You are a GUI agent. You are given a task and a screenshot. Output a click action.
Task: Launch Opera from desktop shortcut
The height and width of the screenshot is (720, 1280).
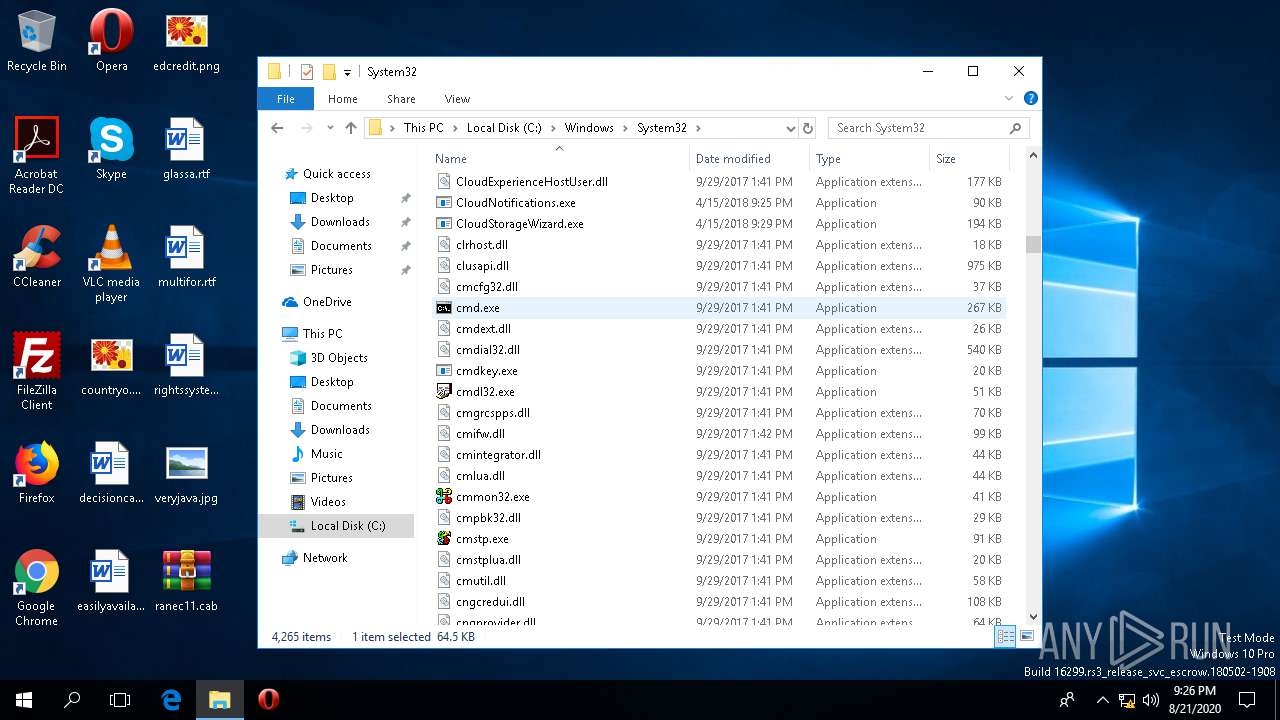point(111,41)
